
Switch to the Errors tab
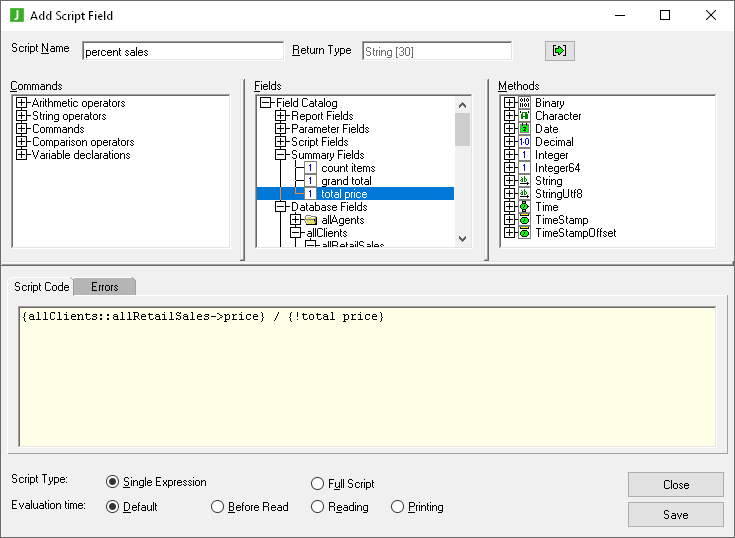(x=105, y=287)
